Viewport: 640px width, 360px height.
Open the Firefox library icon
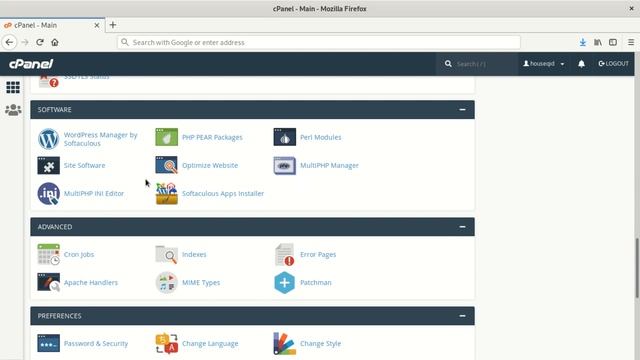[x=598, y=42]
